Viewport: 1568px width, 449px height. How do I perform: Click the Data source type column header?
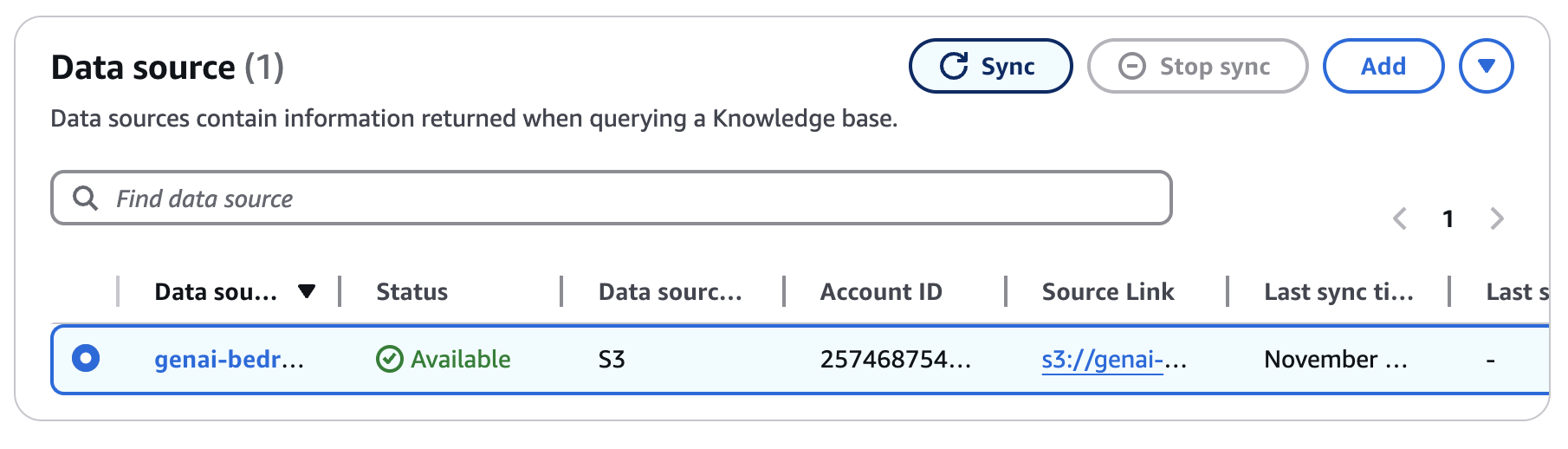coord(670,292)
